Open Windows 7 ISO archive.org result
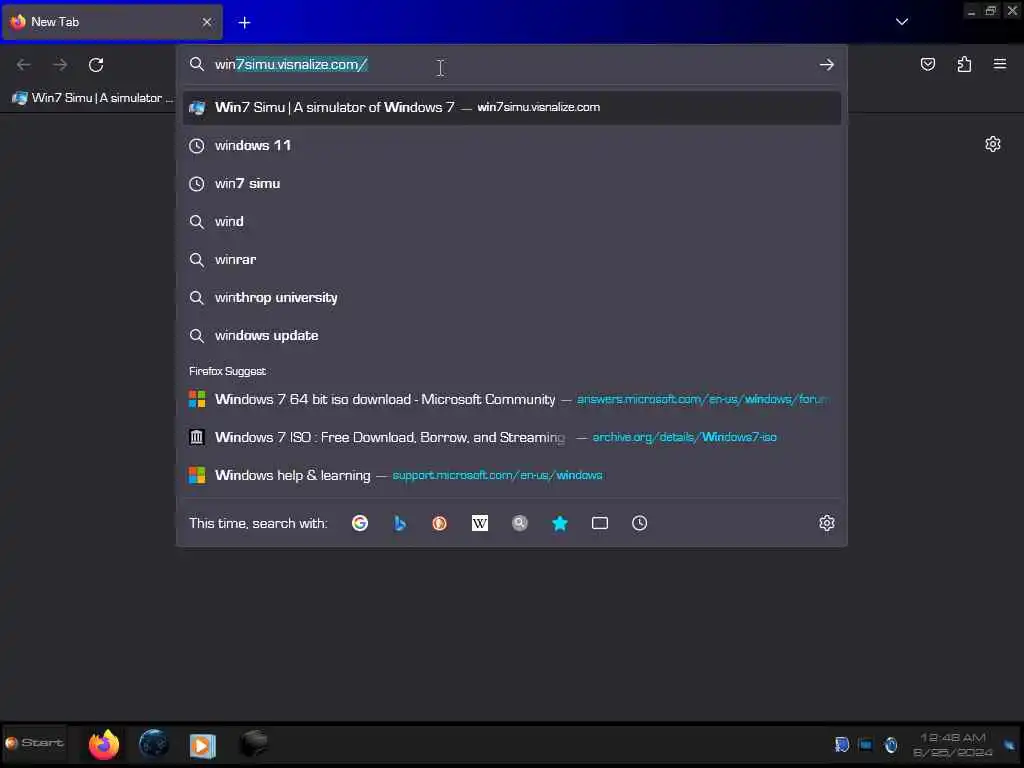Screen dimensions: 1024x768 [x=512, y=437]
